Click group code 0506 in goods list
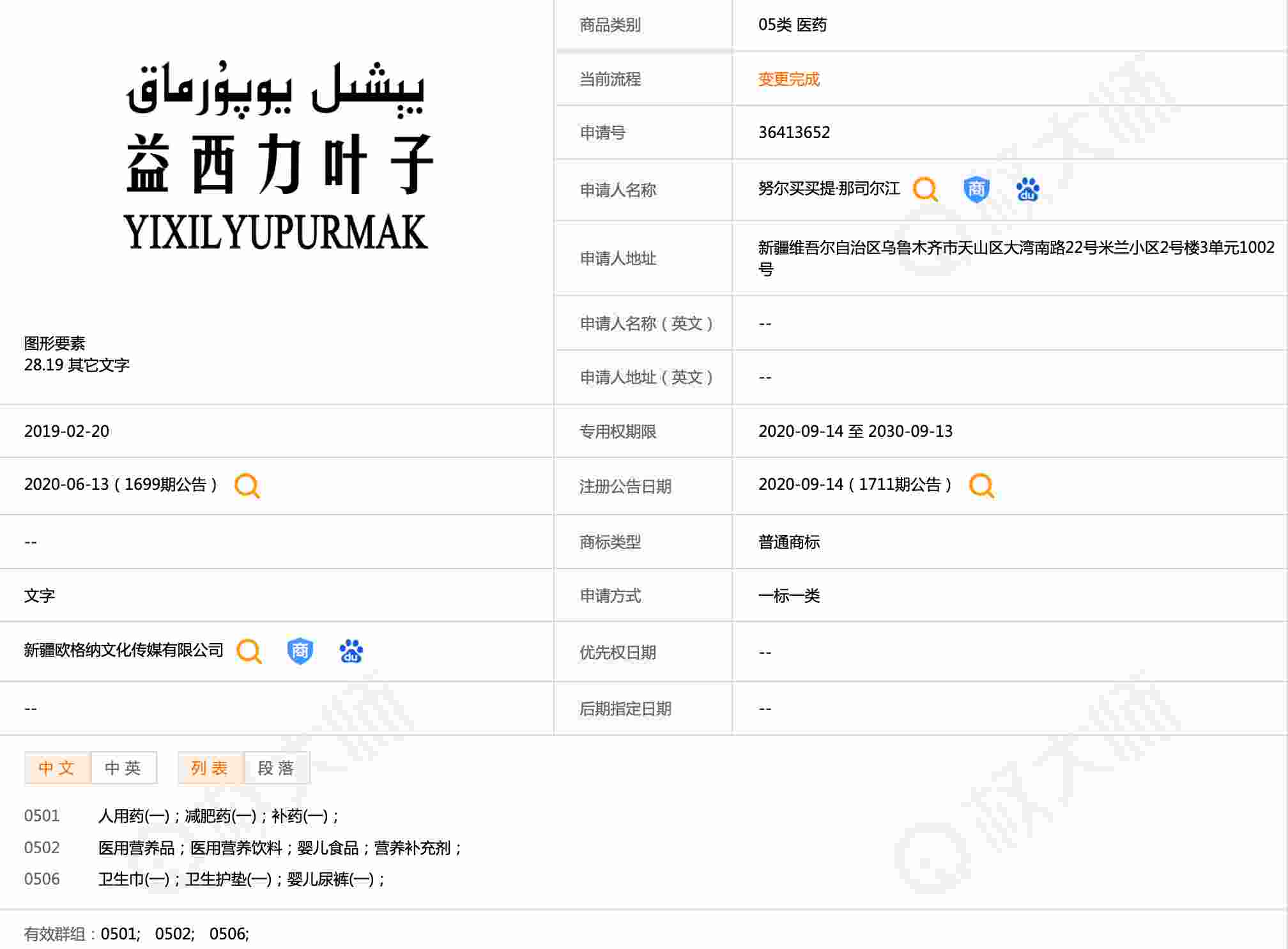 pos(42,879)
